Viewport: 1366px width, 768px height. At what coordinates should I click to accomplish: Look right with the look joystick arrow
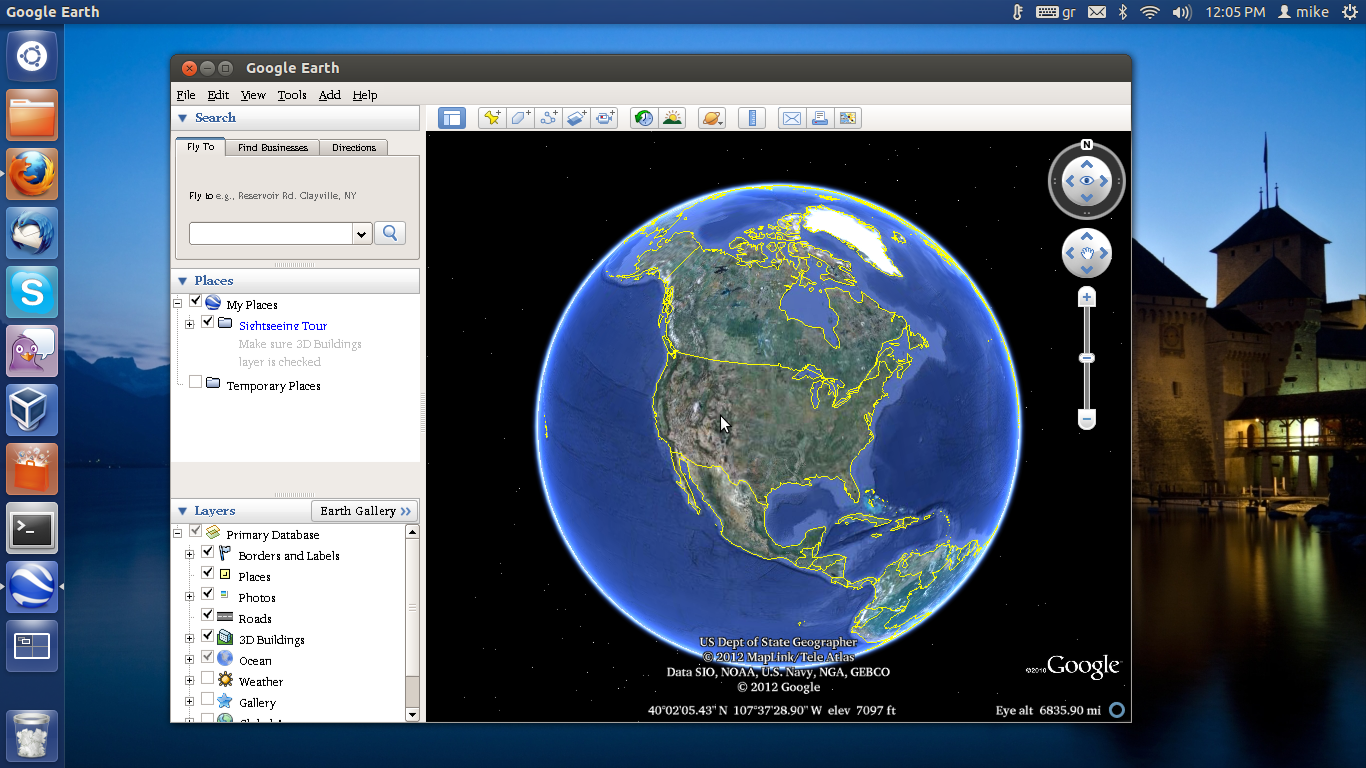click(x=1105, y=181)
